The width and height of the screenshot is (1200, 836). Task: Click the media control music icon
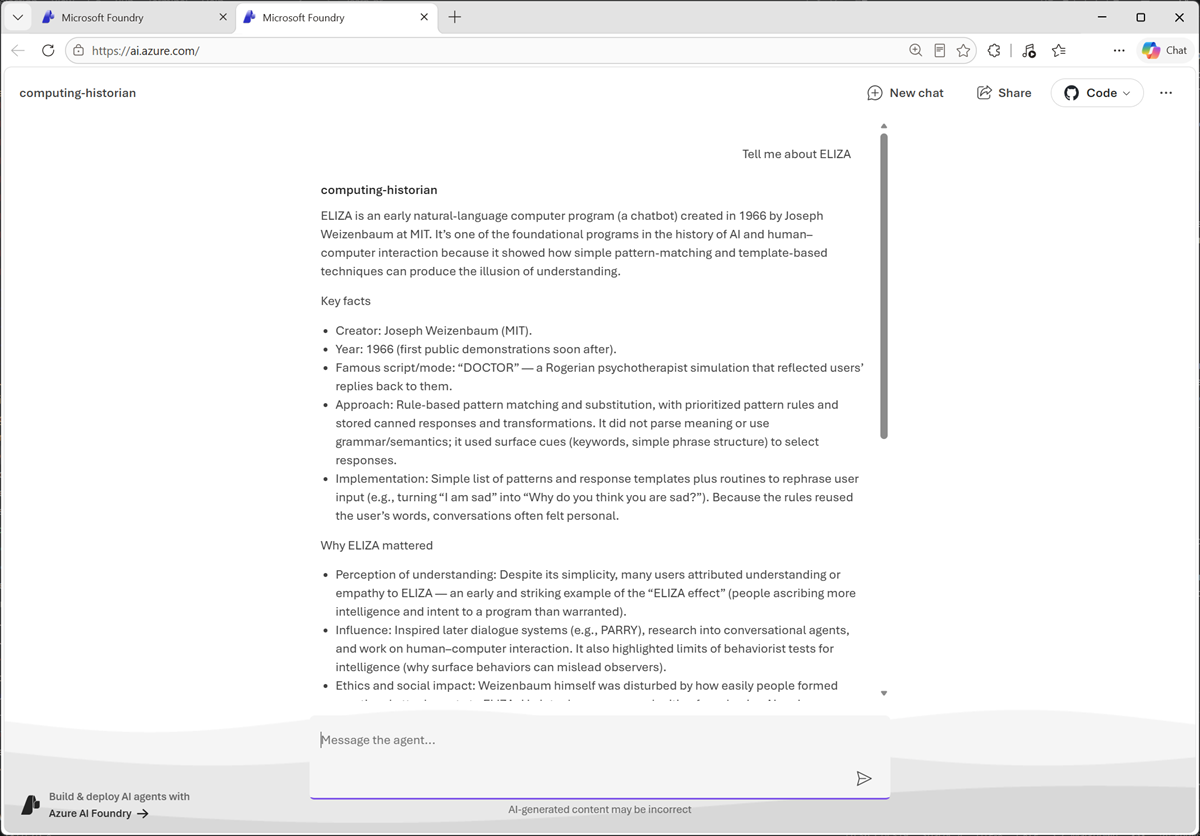[x=1029, y=50]
